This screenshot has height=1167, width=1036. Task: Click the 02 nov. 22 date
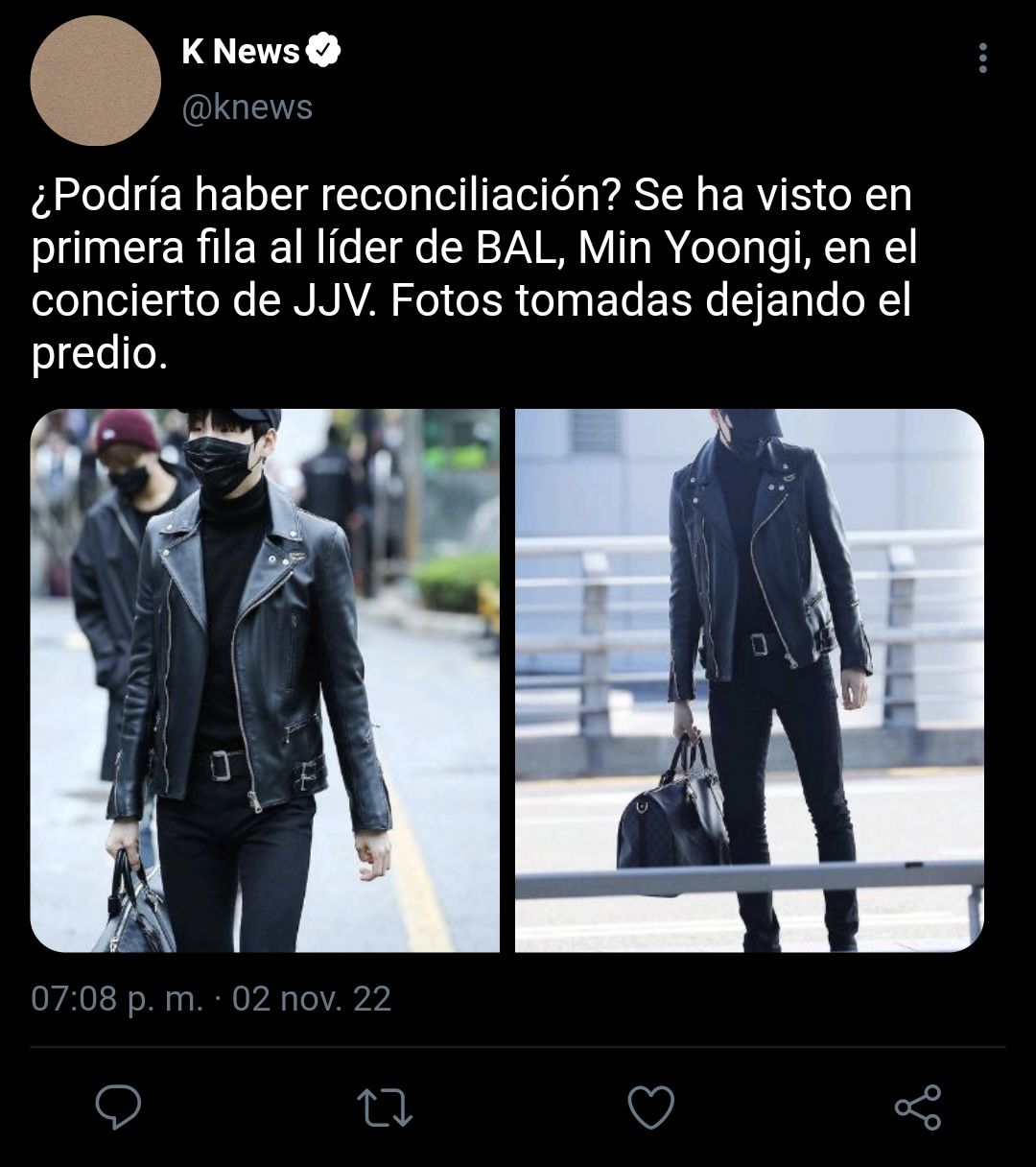coord(312,999)
